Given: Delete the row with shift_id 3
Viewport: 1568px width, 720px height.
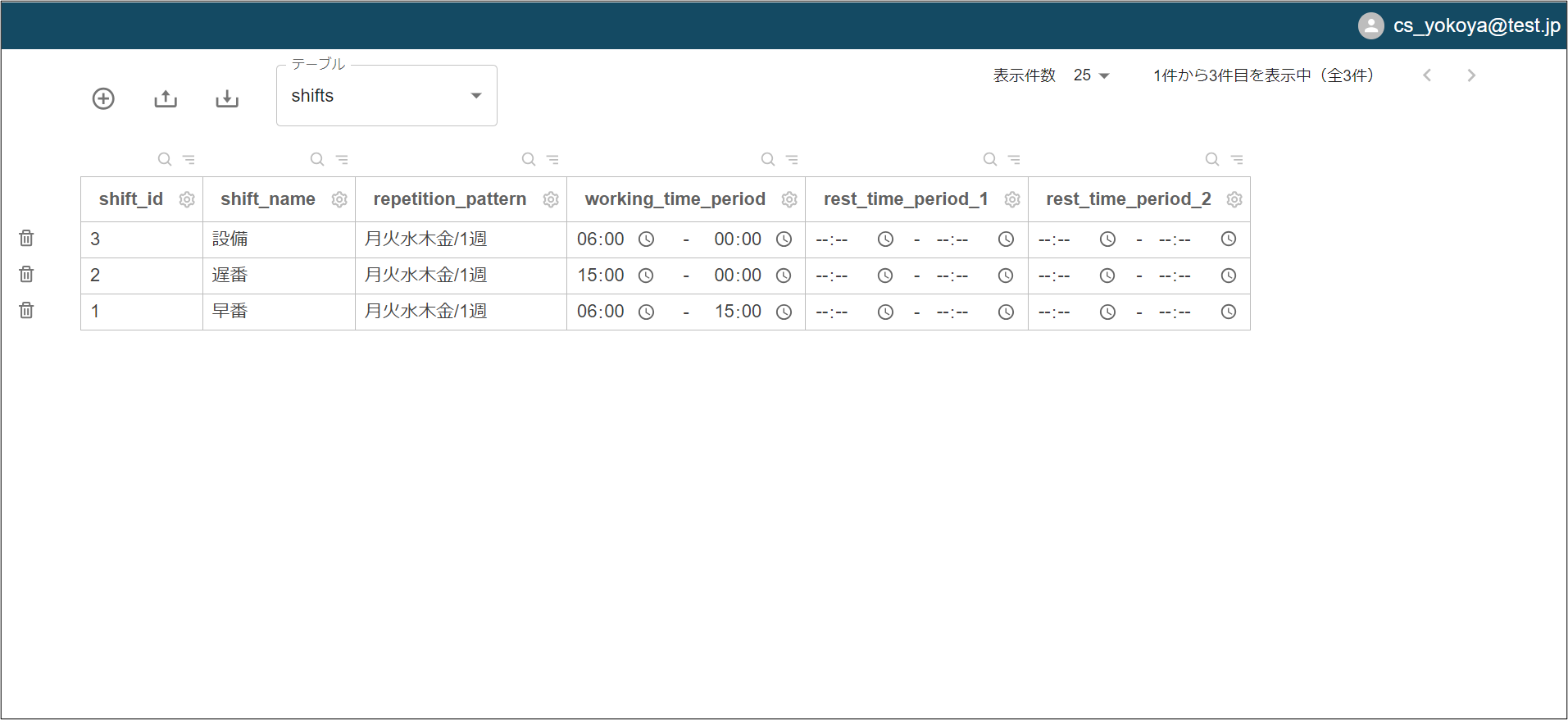Looking at the screenshot, I should [x=26, y=238].
